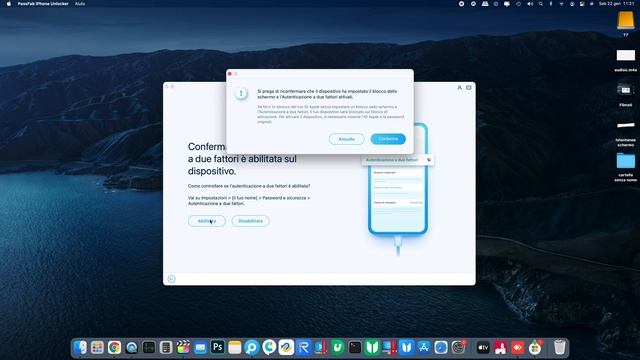Open the feedback icon beside the account icon
The height and width of the screenshot is (360, 640).
click(469, 87)
